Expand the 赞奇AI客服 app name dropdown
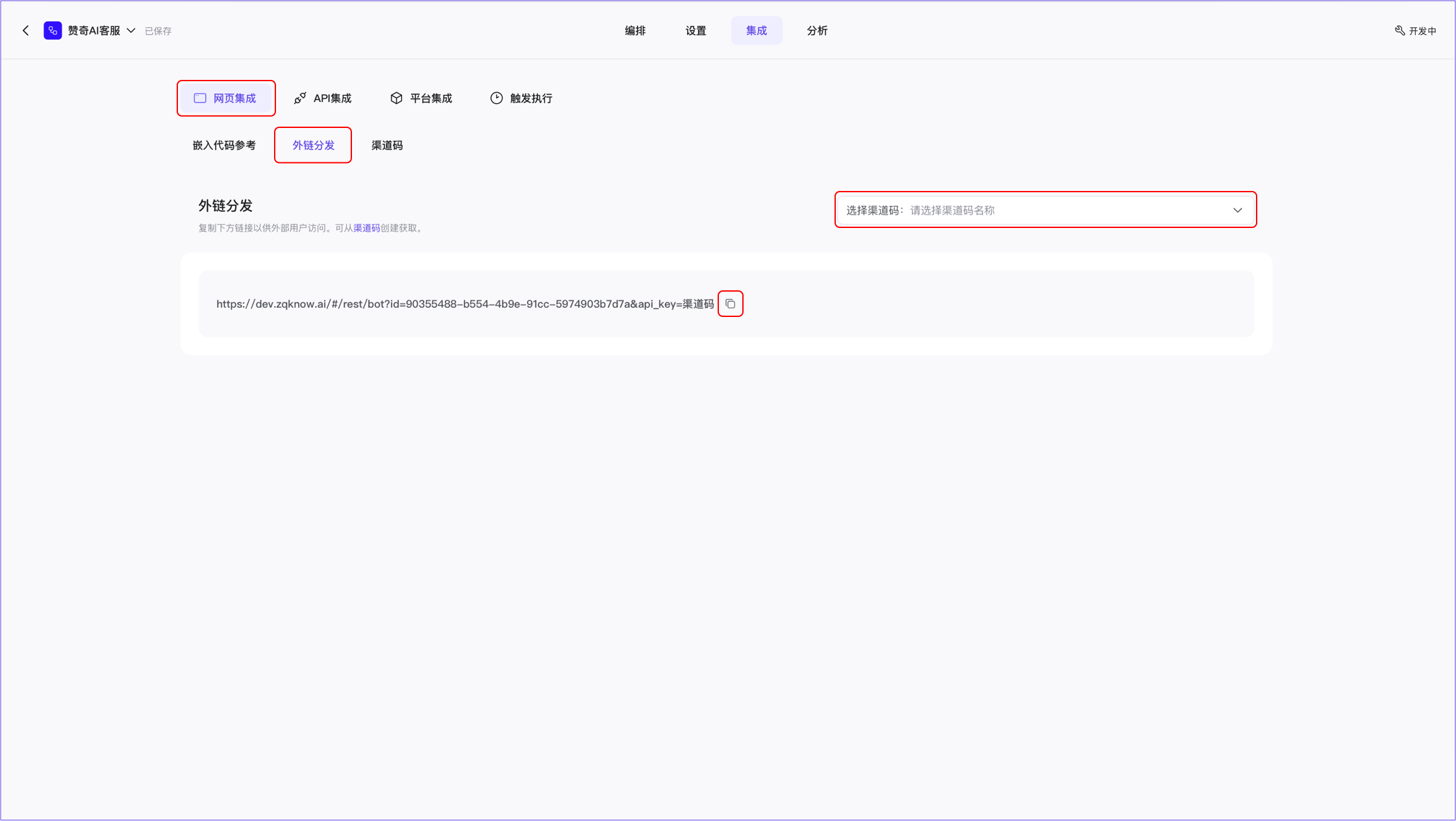 pyautogui.click(x=131, y=31)
